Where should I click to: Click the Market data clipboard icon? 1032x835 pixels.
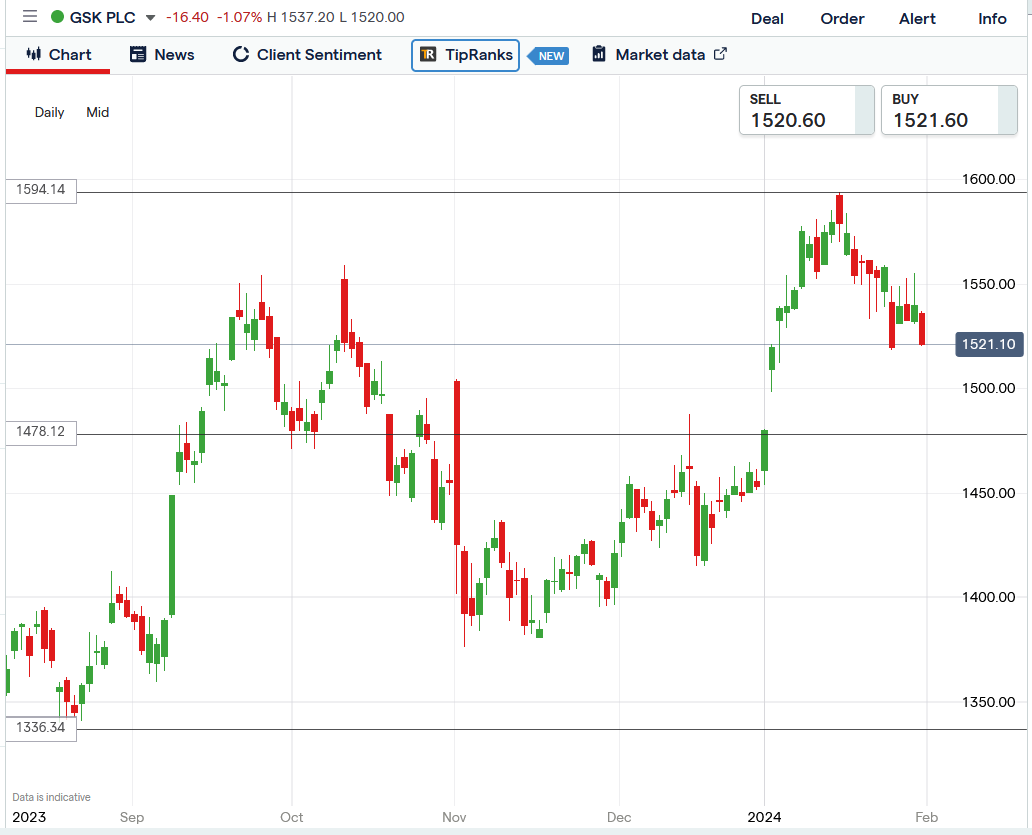coord(599,54)
